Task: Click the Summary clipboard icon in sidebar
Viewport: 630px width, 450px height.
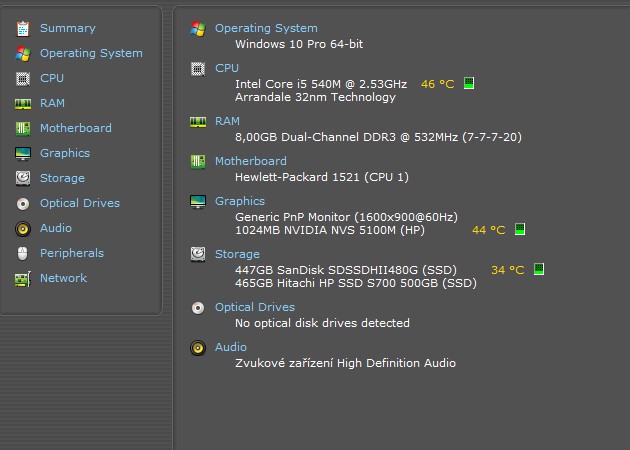Action: 23,29
